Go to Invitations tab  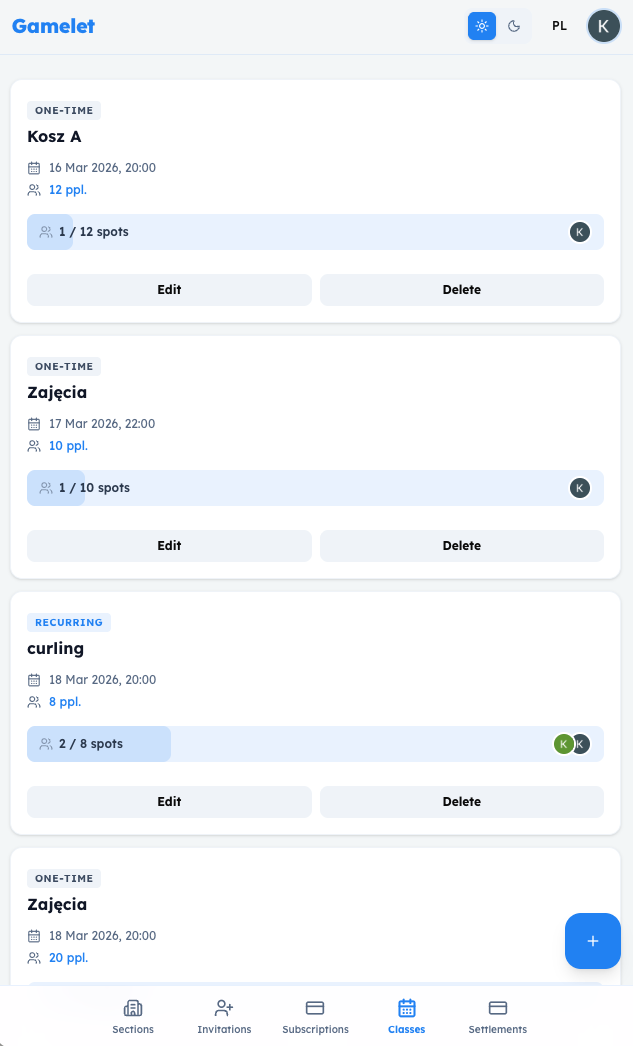point(224,1016)
